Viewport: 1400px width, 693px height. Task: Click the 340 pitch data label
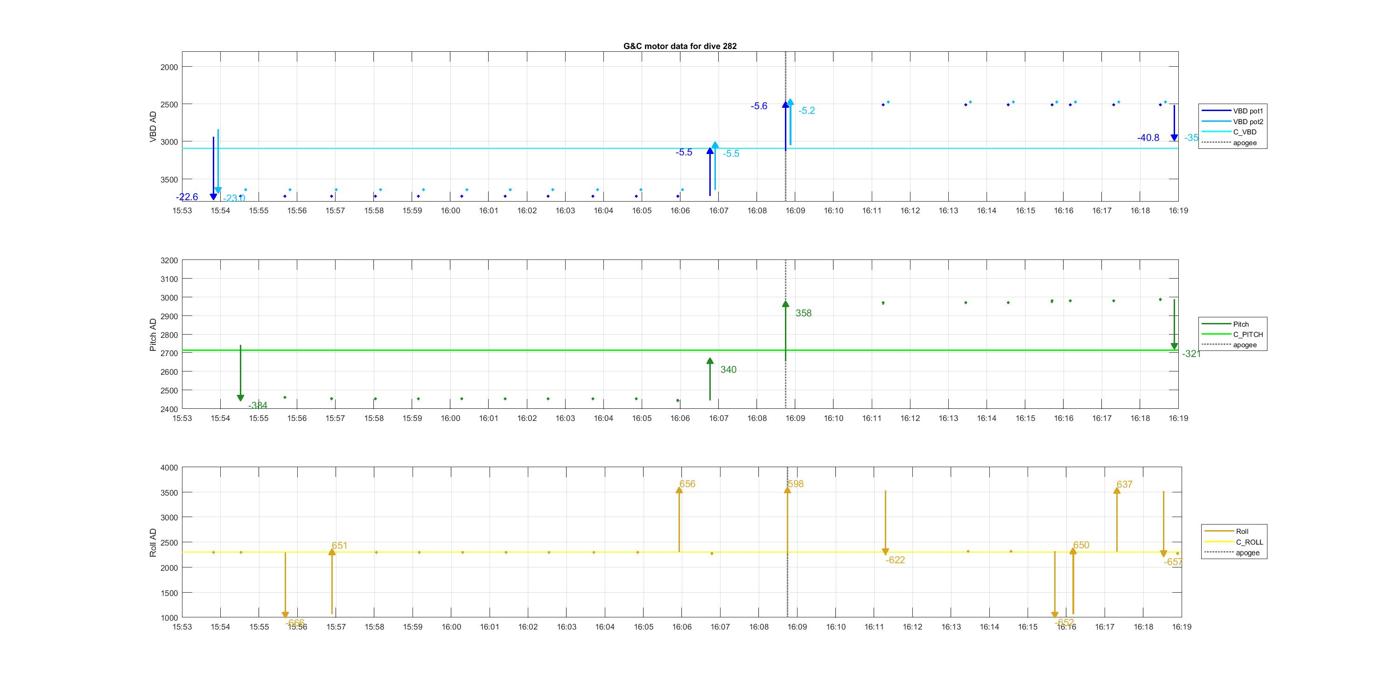point(728,370)
